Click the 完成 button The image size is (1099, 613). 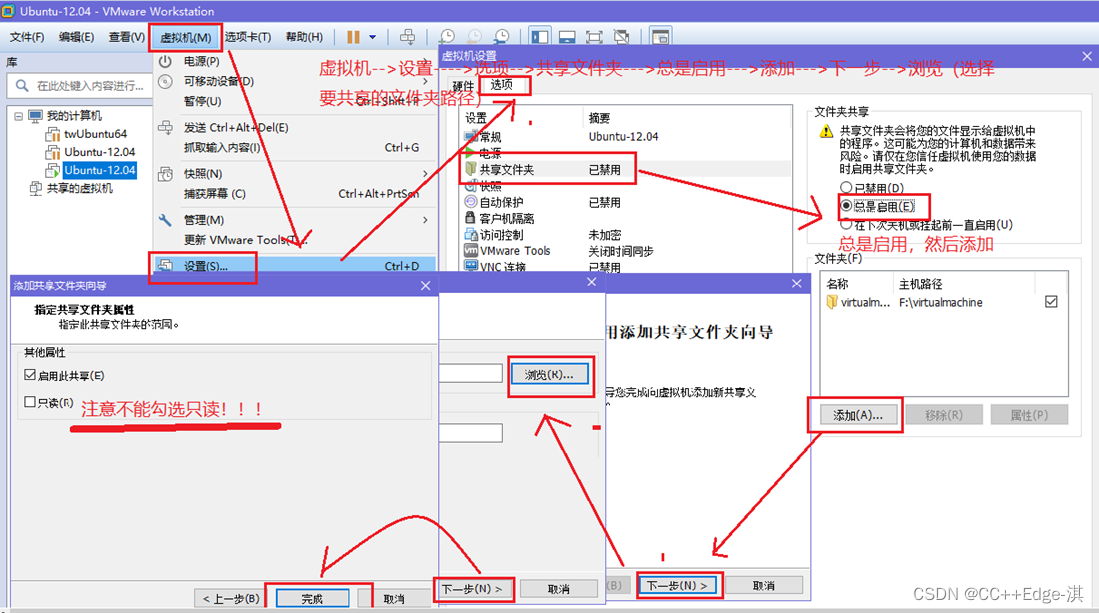coord(312,598)
